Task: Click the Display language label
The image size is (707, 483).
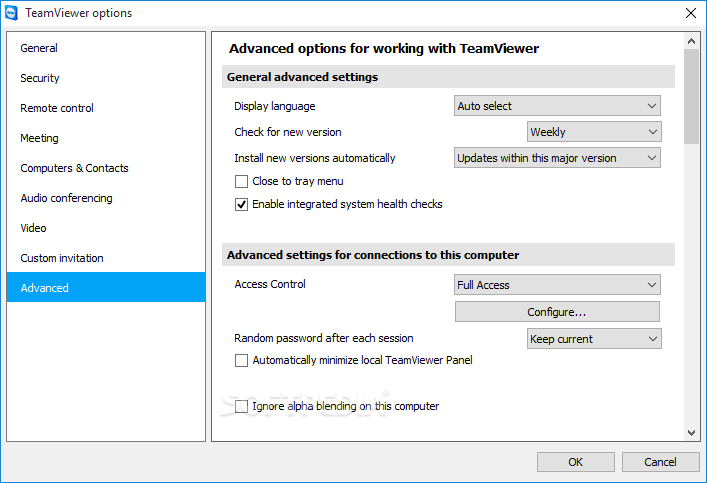Action: 275,106
